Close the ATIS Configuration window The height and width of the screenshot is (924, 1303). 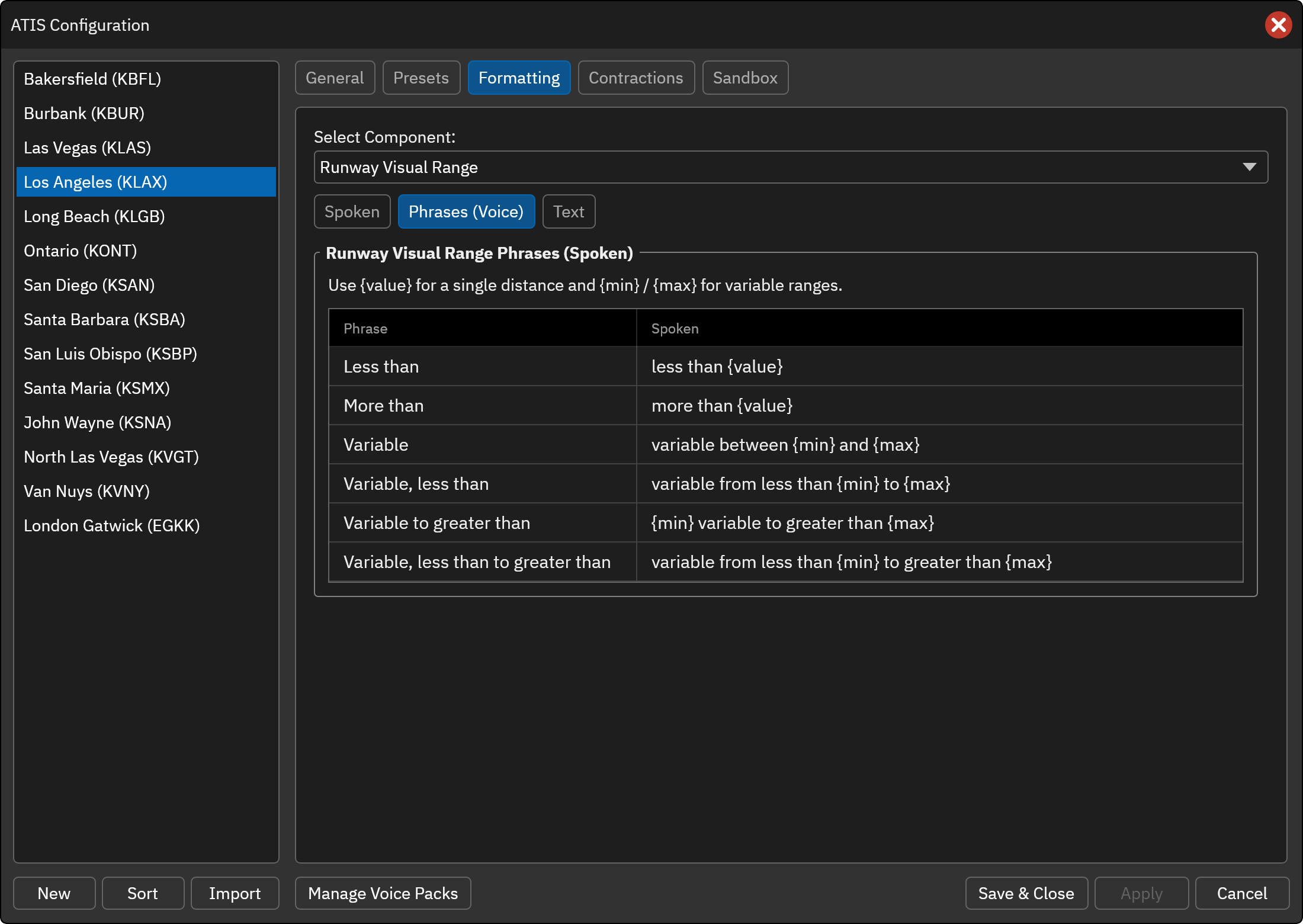1278,25
